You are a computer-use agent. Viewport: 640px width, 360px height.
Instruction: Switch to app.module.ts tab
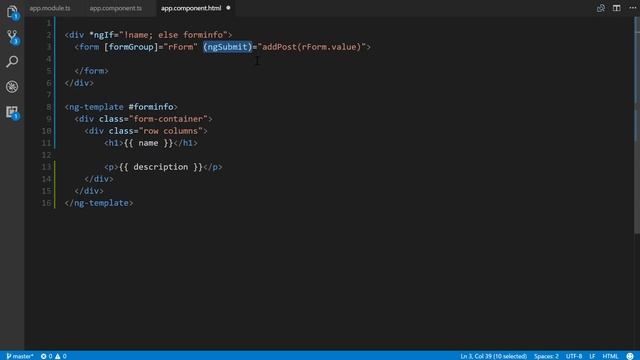(x=50, y=8)
